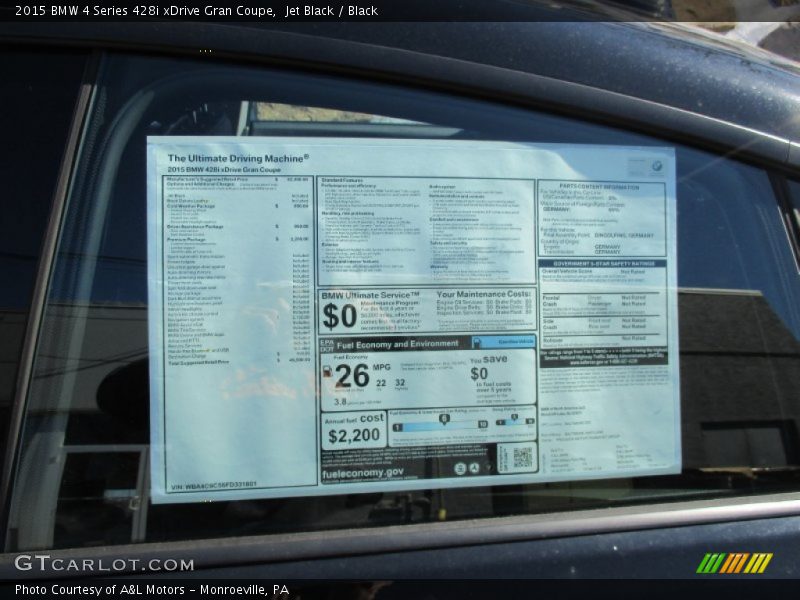
Task: Click '2015 BMW 428i xDrive Gran Coupe' sticker subtitle
Action: [x=224, y=169]
